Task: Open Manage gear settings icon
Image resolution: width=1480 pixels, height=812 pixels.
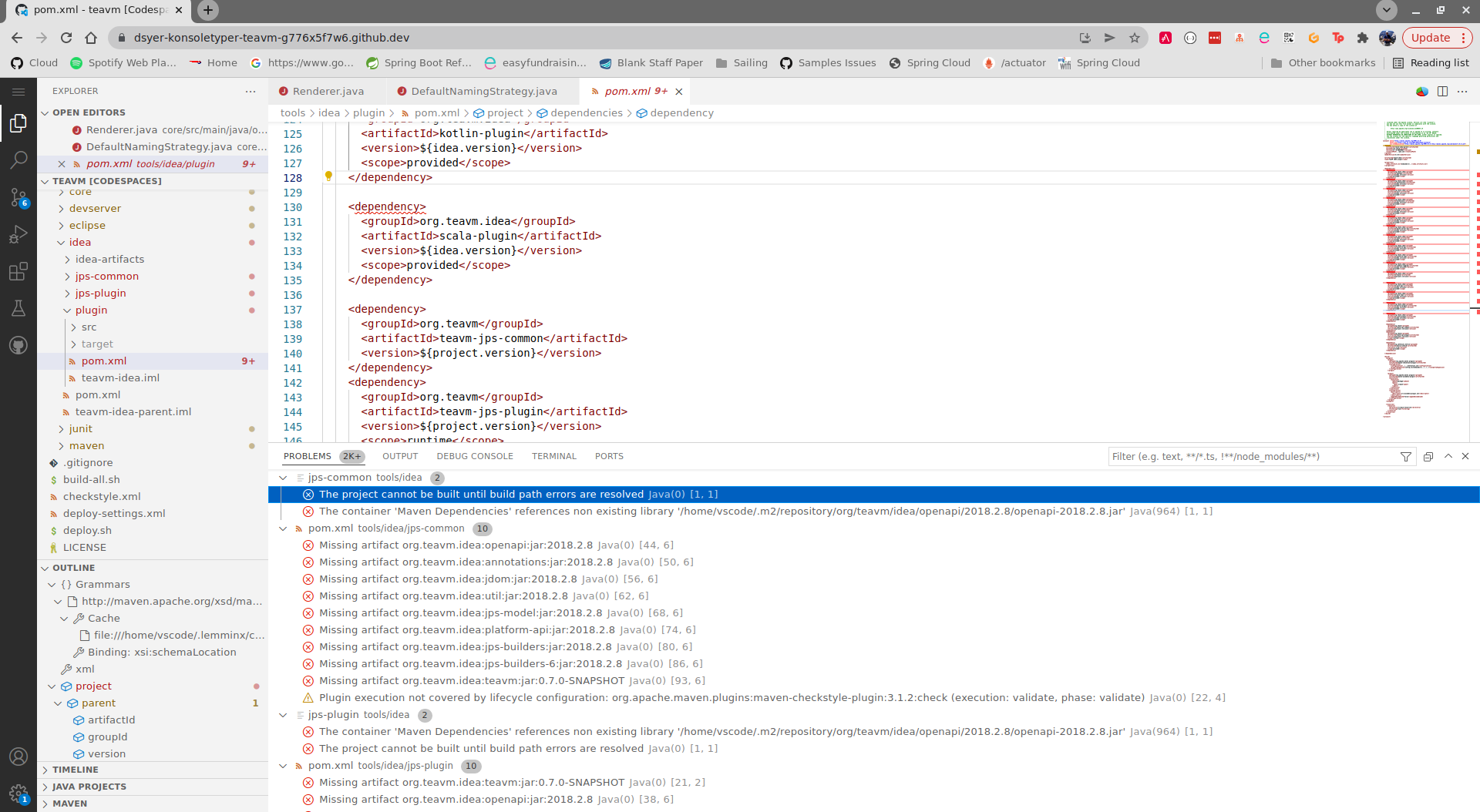Action: [x=18, y=793]
